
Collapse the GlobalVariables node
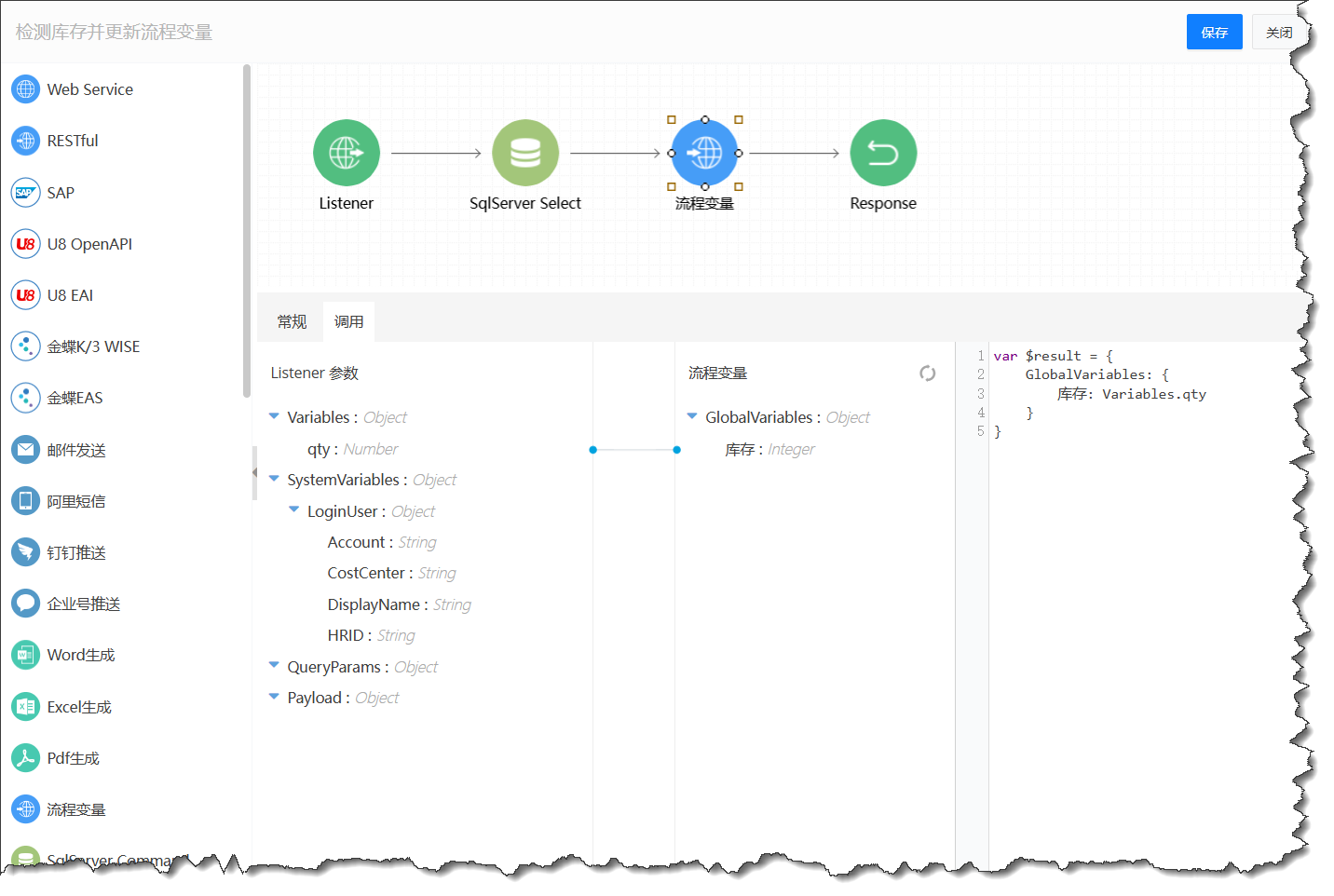pos(692,416)
